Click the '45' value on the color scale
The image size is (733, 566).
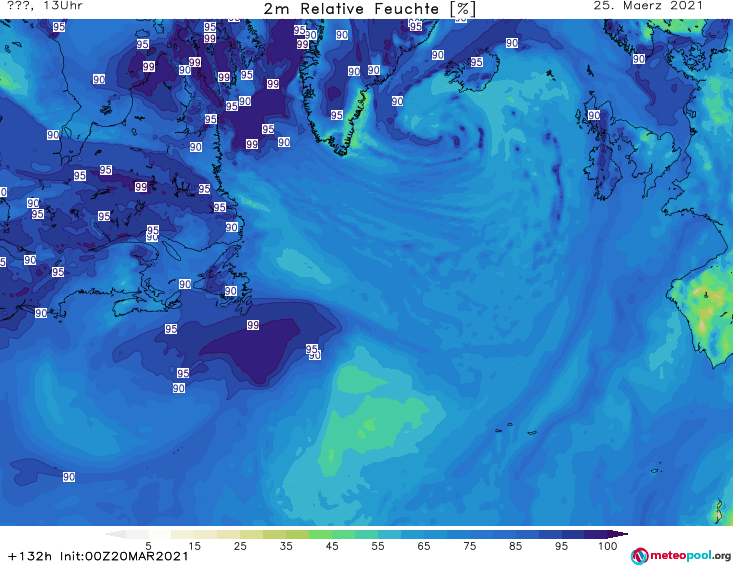pyautogui.click(x=332, y=546)
